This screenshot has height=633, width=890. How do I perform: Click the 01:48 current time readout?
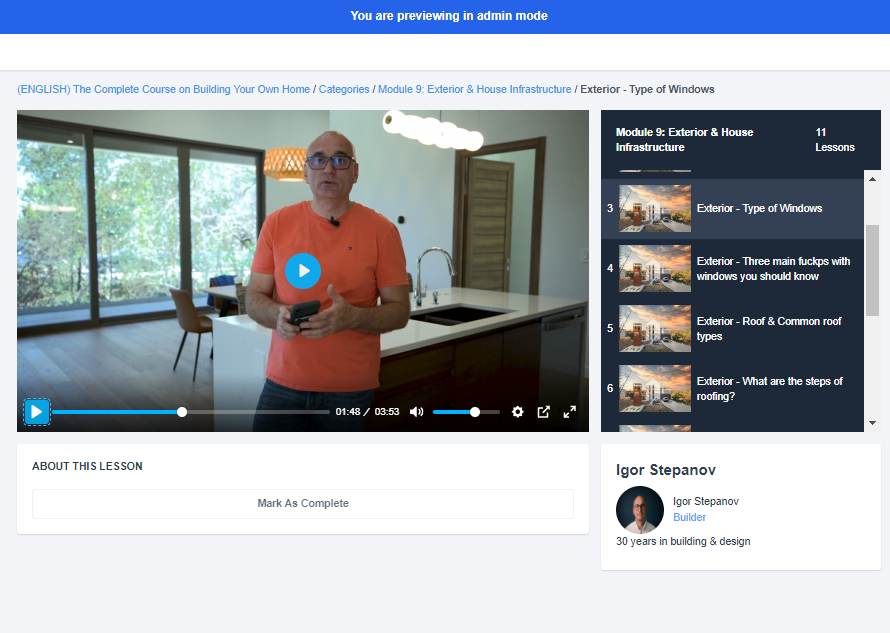click(x=347, y=412)
